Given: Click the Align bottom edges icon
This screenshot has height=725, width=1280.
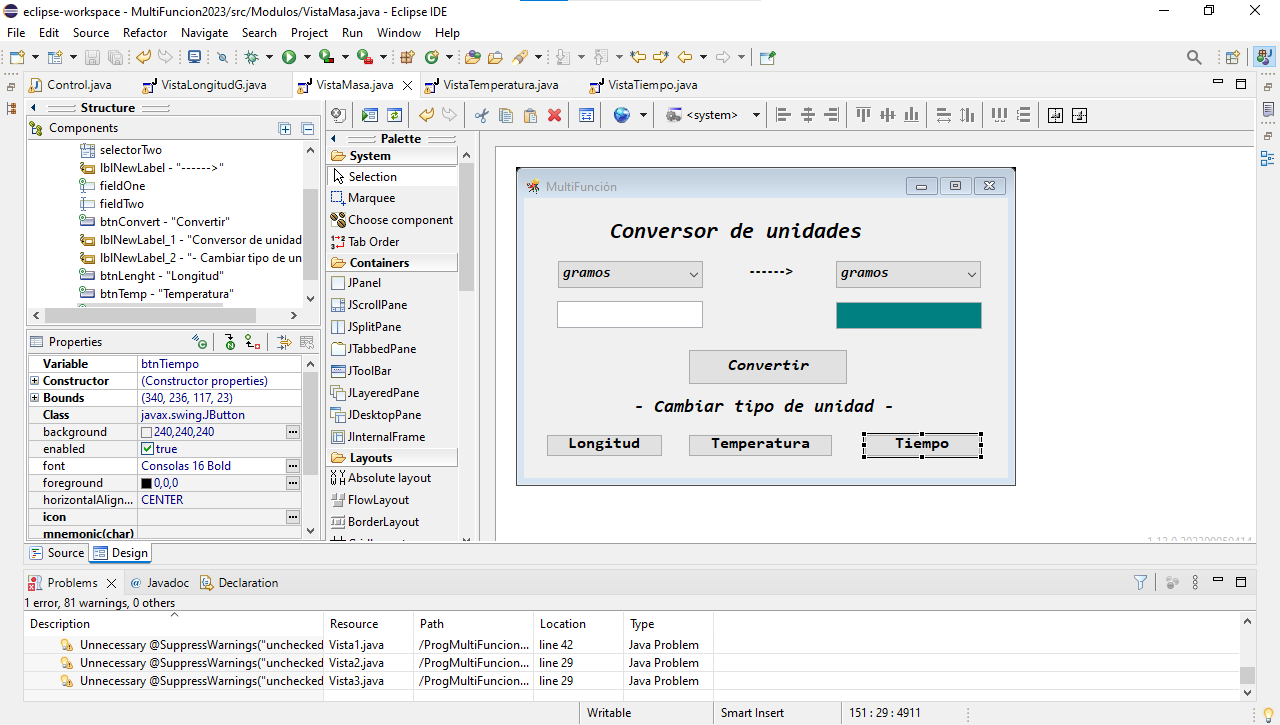Looking at the screenshot, I should (911, 115).
